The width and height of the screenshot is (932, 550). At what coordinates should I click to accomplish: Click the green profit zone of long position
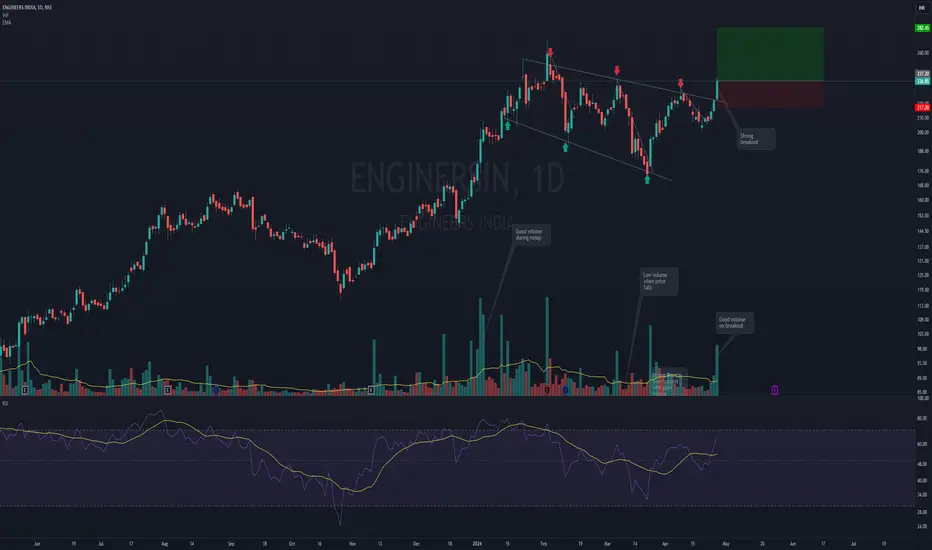pyautogui.click(x=770, y=54)
